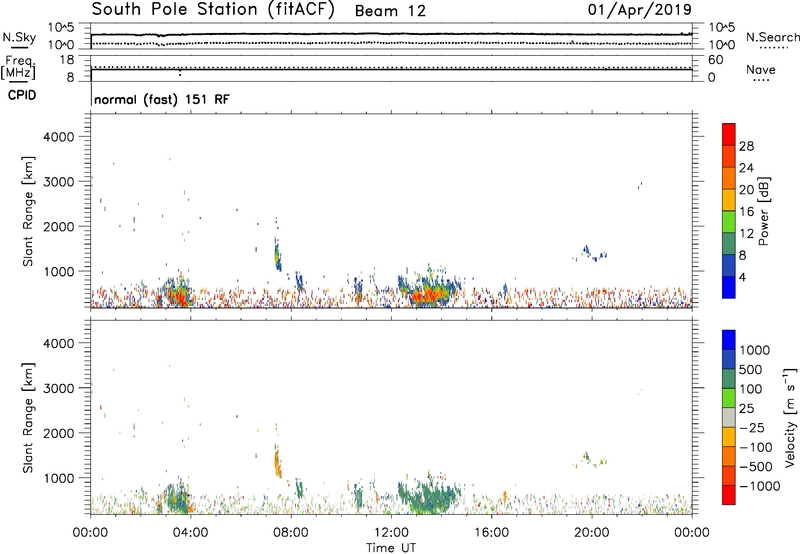Click the gray -25 to 25 velocity segment
Image resolution: width=800 pixels, height=554 pixels.
[x=729, y=418]
